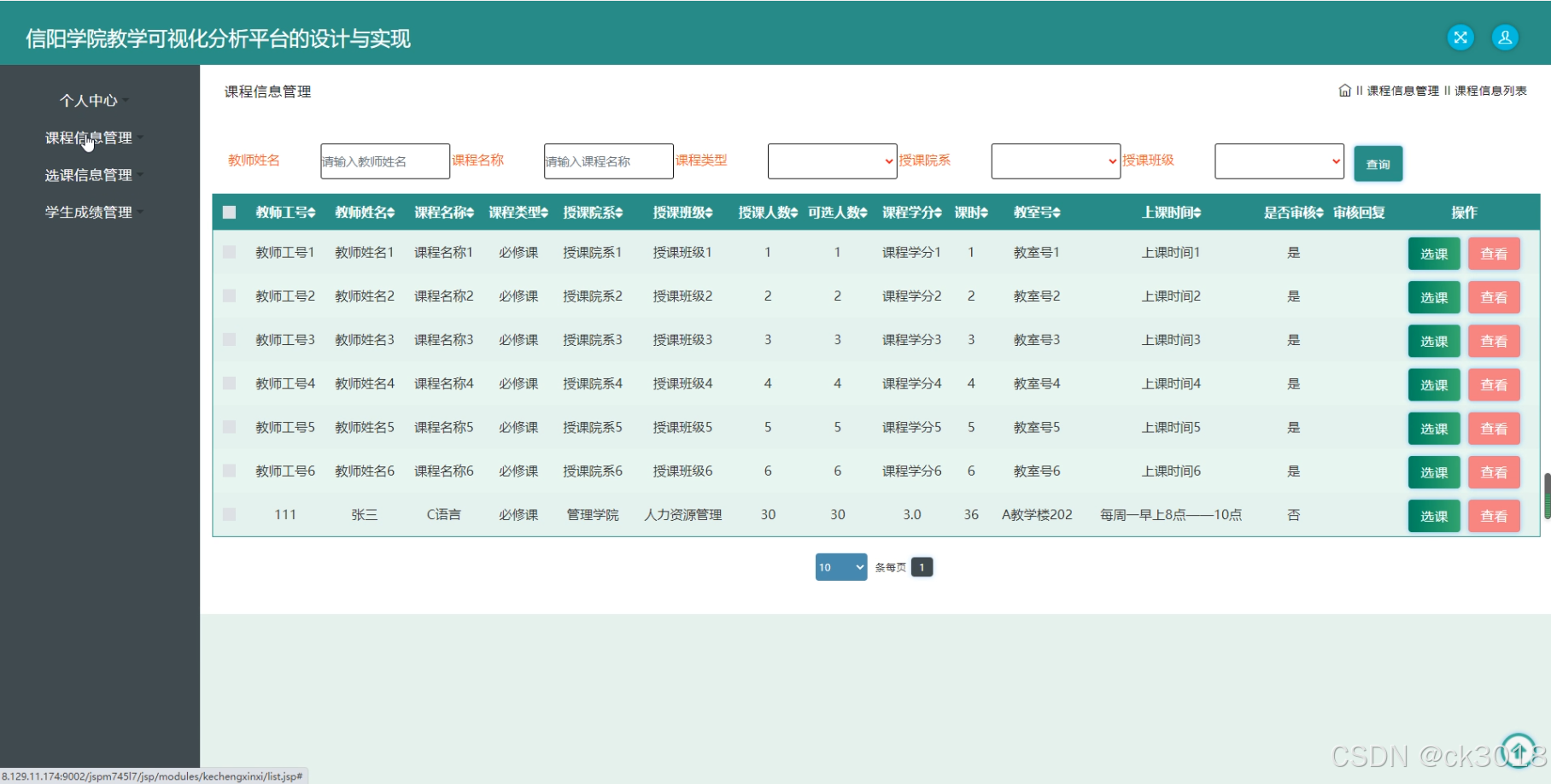Sort by 教师工号 column arrows
The width and height of the screenshot is (1551, 784).
[312, 213]
